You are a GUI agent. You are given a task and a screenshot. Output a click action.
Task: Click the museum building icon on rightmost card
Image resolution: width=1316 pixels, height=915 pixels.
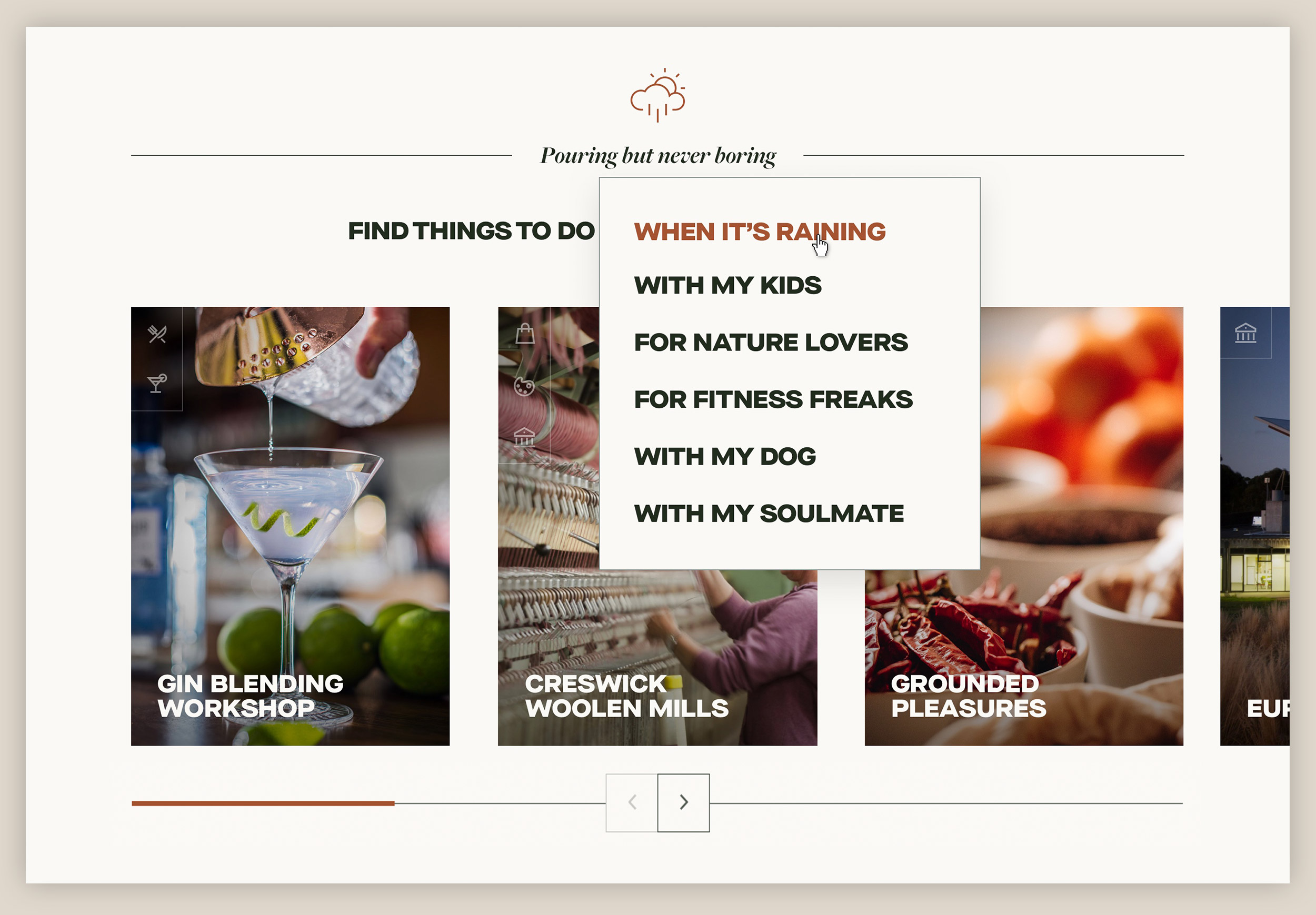[1245, 333]
